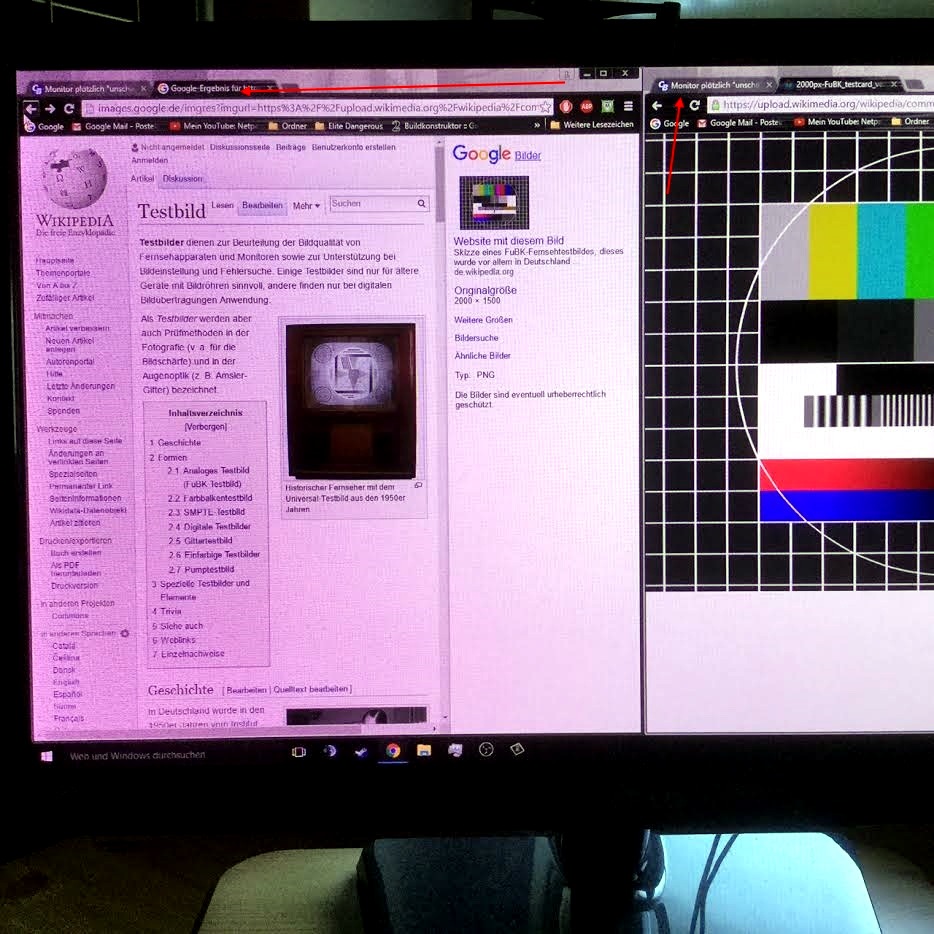Open the 'Buildkonstruktor' bookmark

click(435, 126)
